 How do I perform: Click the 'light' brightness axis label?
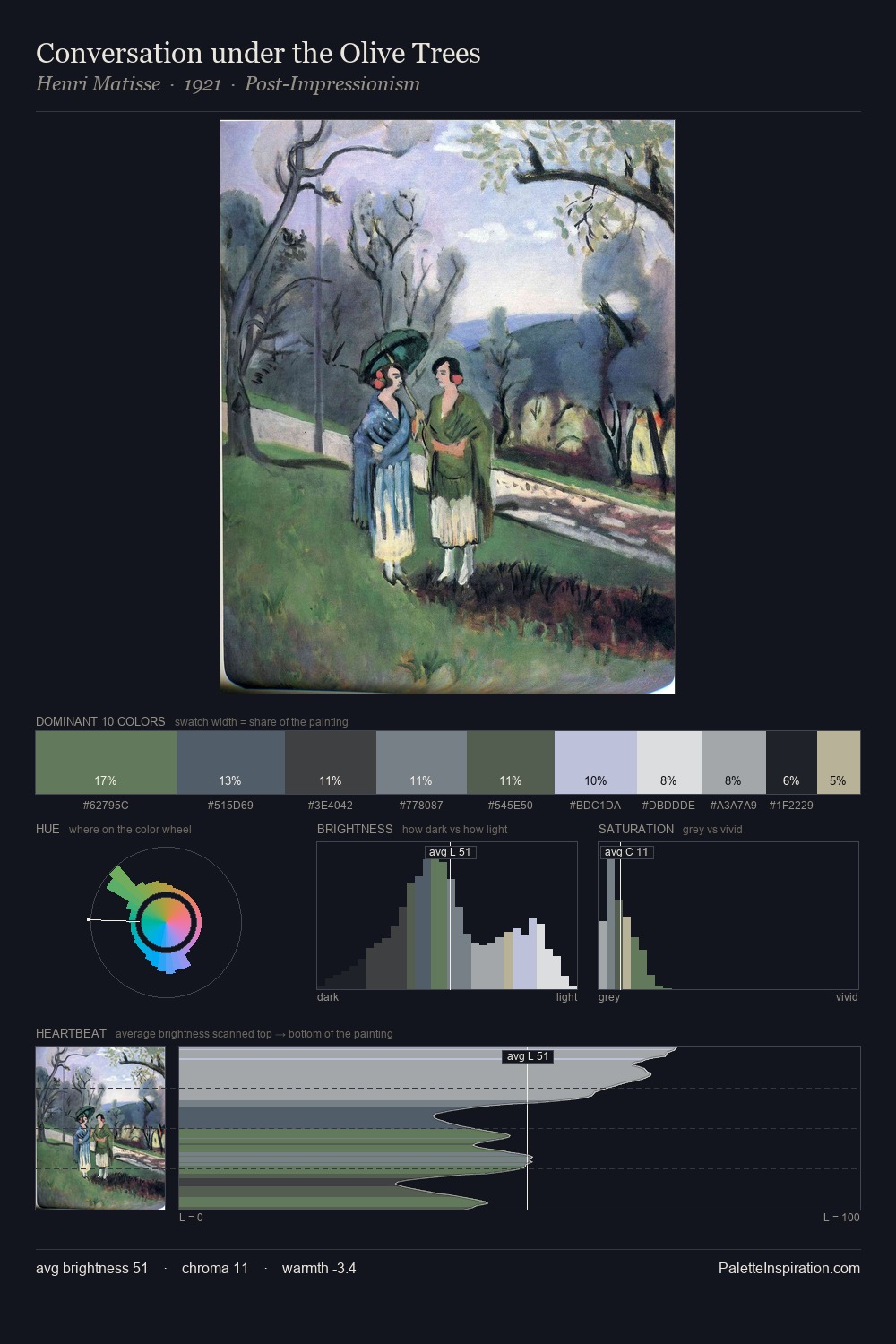[567, 997]
